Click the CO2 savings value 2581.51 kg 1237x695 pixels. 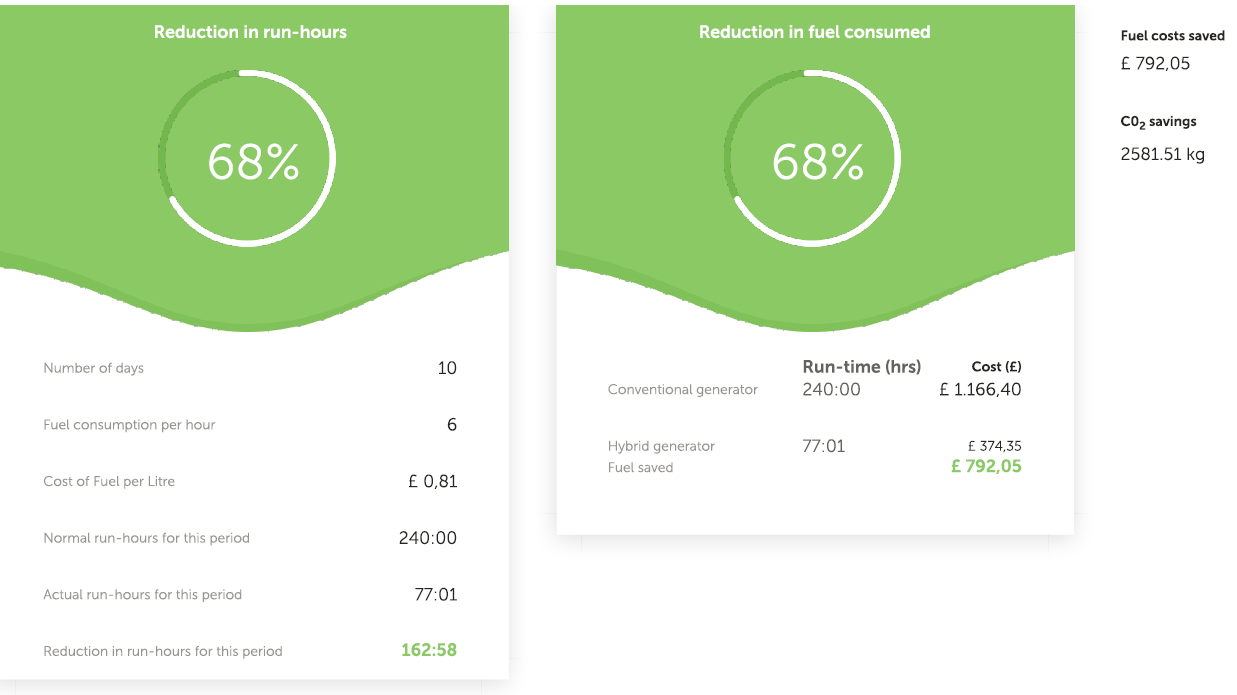1162,154
